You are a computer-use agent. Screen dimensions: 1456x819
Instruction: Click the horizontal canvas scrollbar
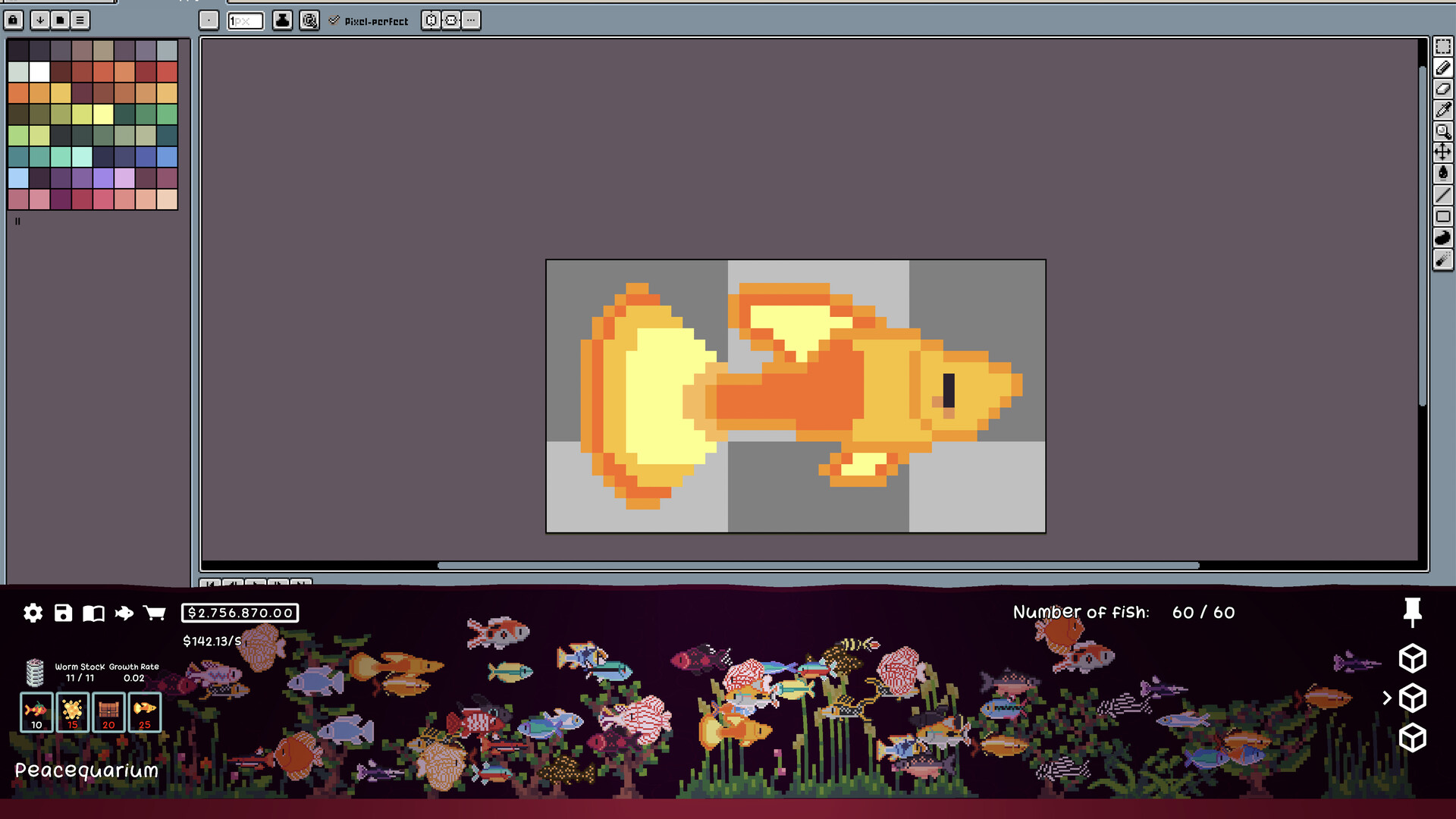[x=818, y=566]
